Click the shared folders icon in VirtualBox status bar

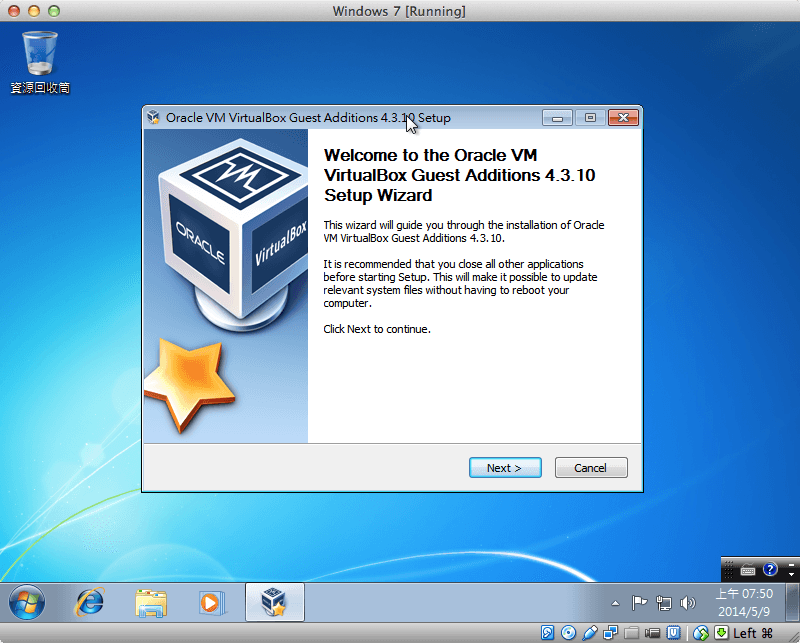(x=632, y=632)
